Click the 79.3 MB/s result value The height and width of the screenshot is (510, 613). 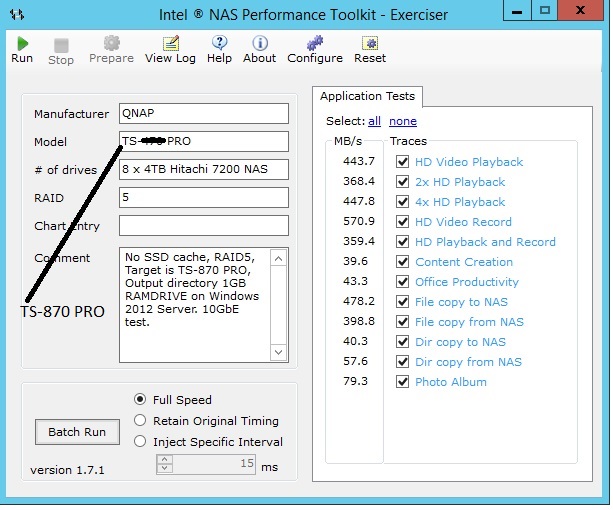355,381
